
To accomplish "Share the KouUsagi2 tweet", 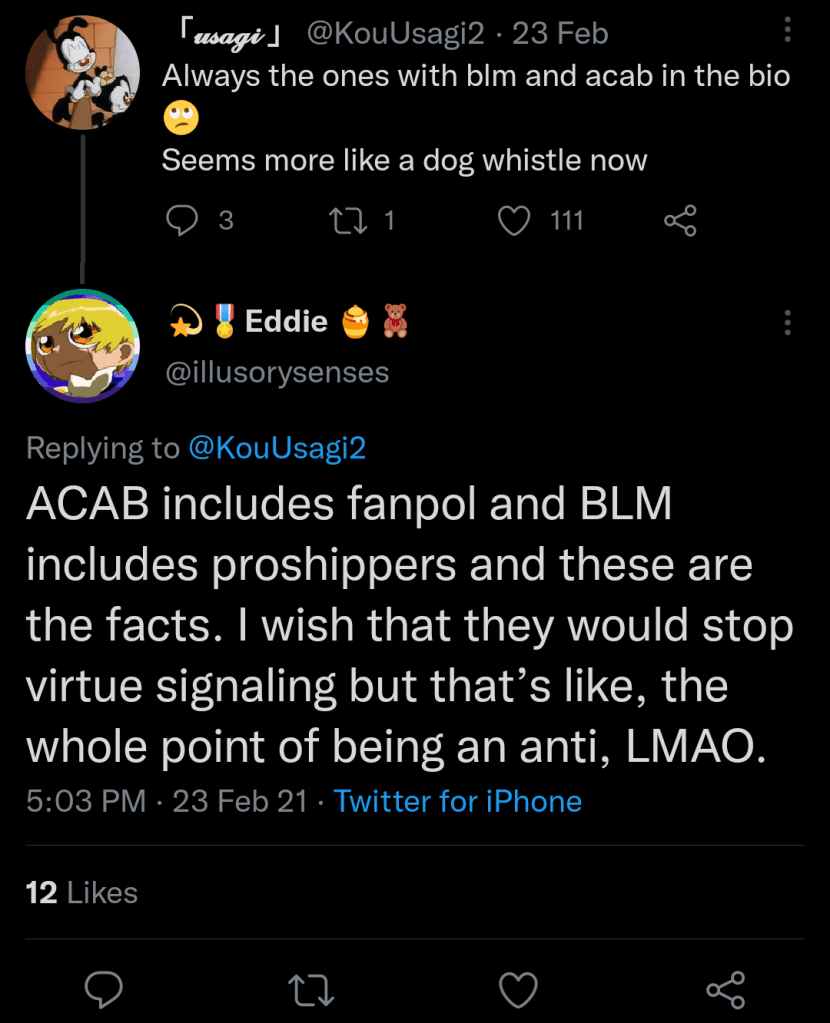I will [680, 220].
